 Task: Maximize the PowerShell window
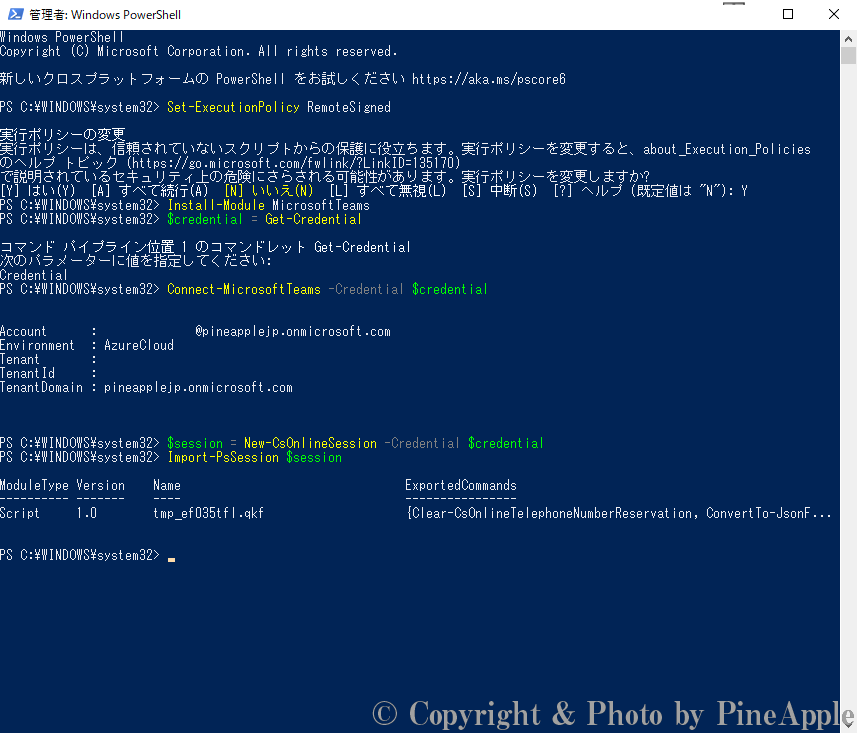(x=788, y=14)
